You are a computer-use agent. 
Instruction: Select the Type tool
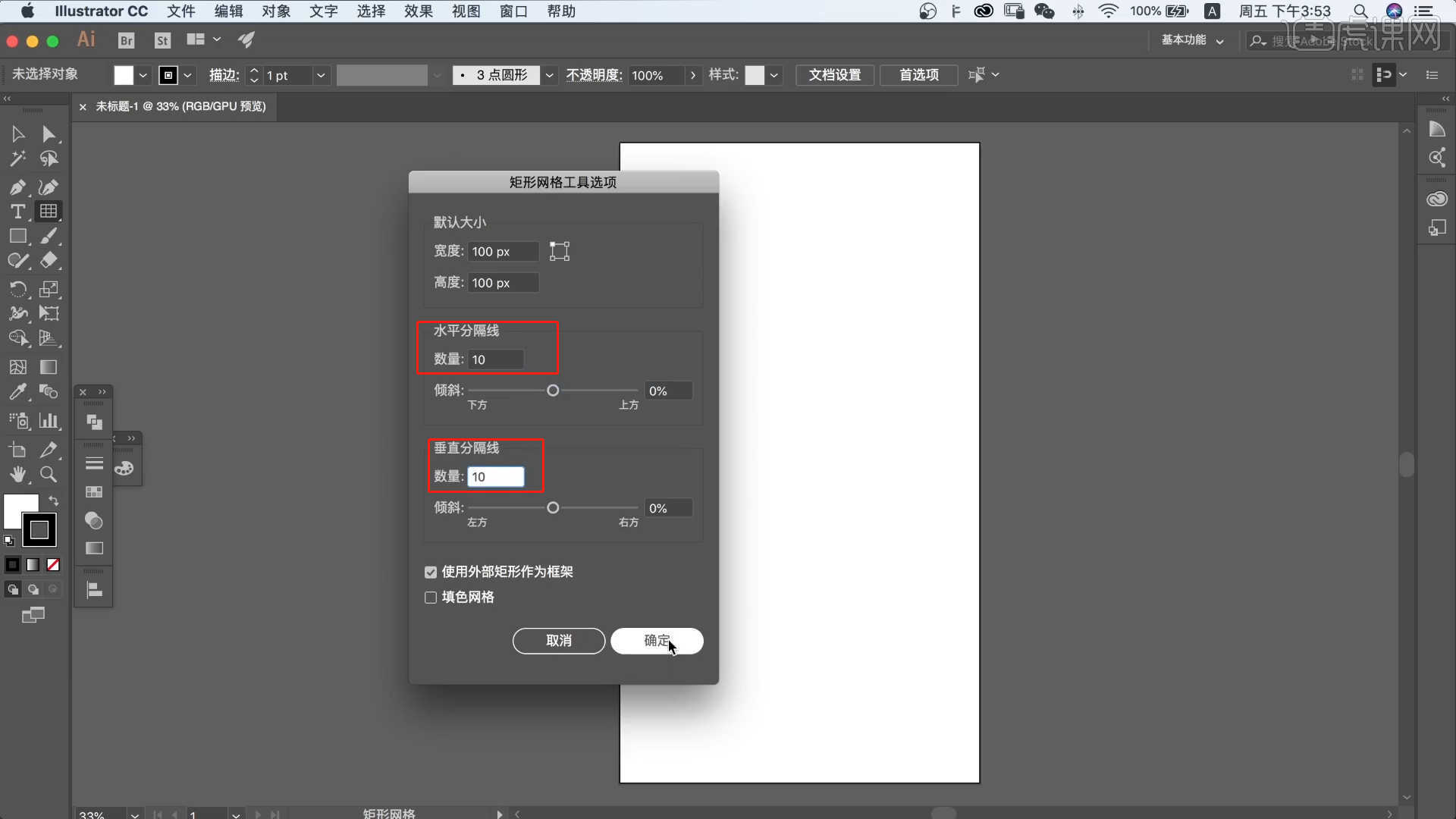pyautogui.click(x=18, y=212)
